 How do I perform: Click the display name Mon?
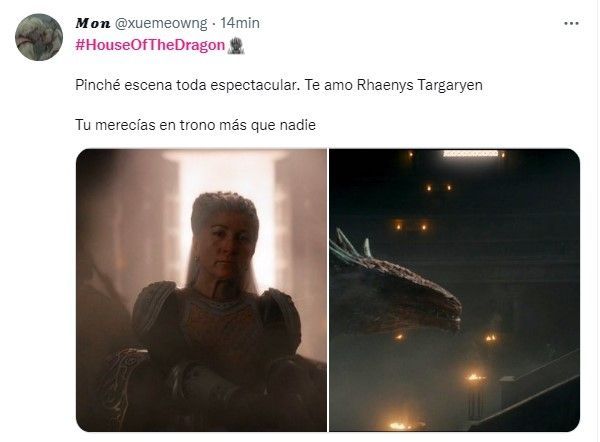point(93,23)
